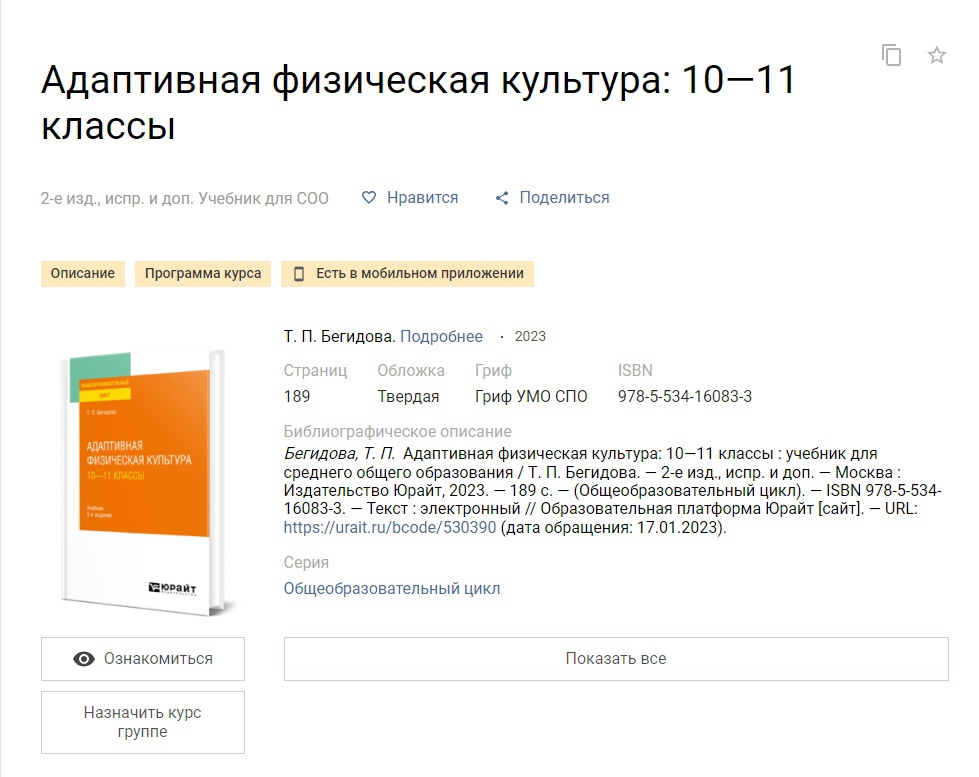Click the heart icon next to Нравится
Viewport: 979px width, 777px height.
(x=369, y=197)
